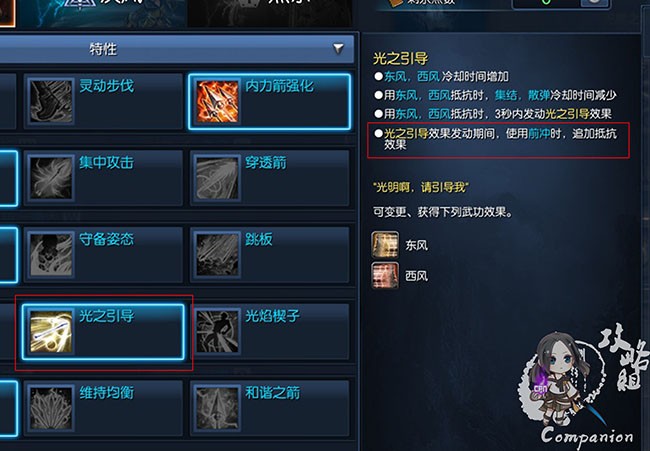Click the flaming 内力箭强化 arrow icon
Viewport: 650px width, 451px height.
217,102
